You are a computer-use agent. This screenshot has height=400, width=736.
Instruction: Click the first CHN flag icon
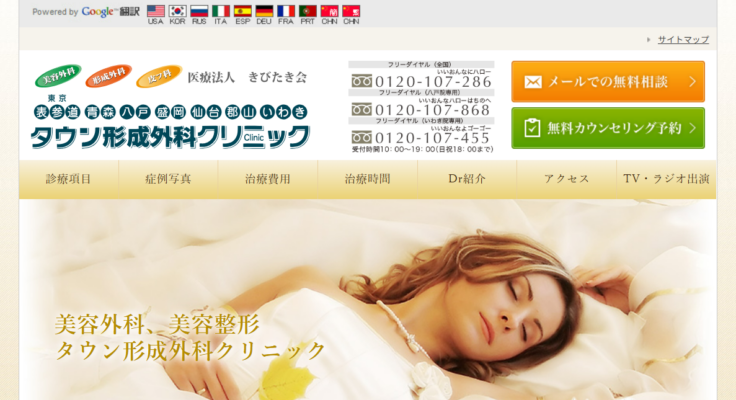click(x=329, y=12)
